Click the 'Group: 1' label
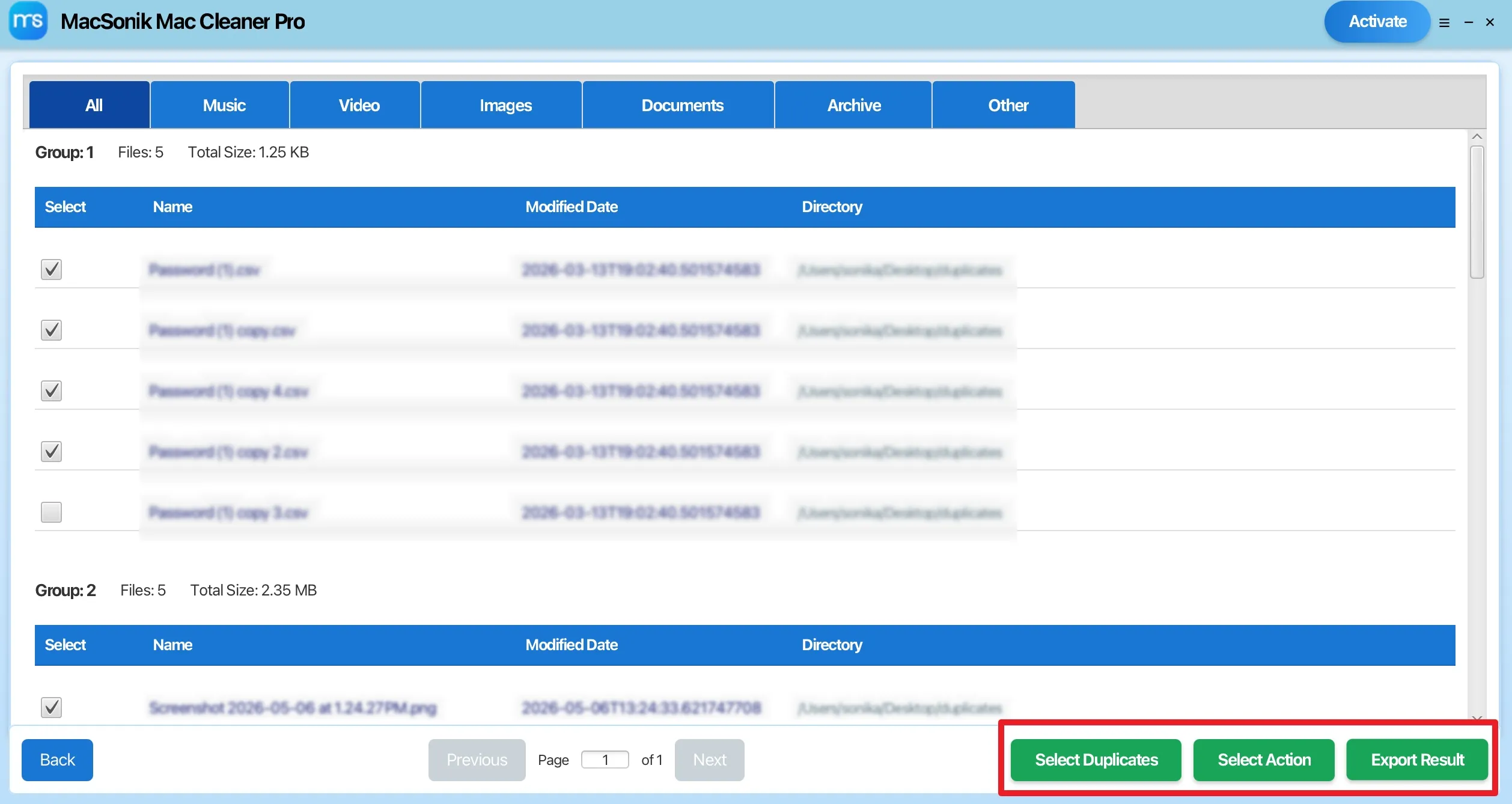The image size is (1512, 804). click(64, 152)
